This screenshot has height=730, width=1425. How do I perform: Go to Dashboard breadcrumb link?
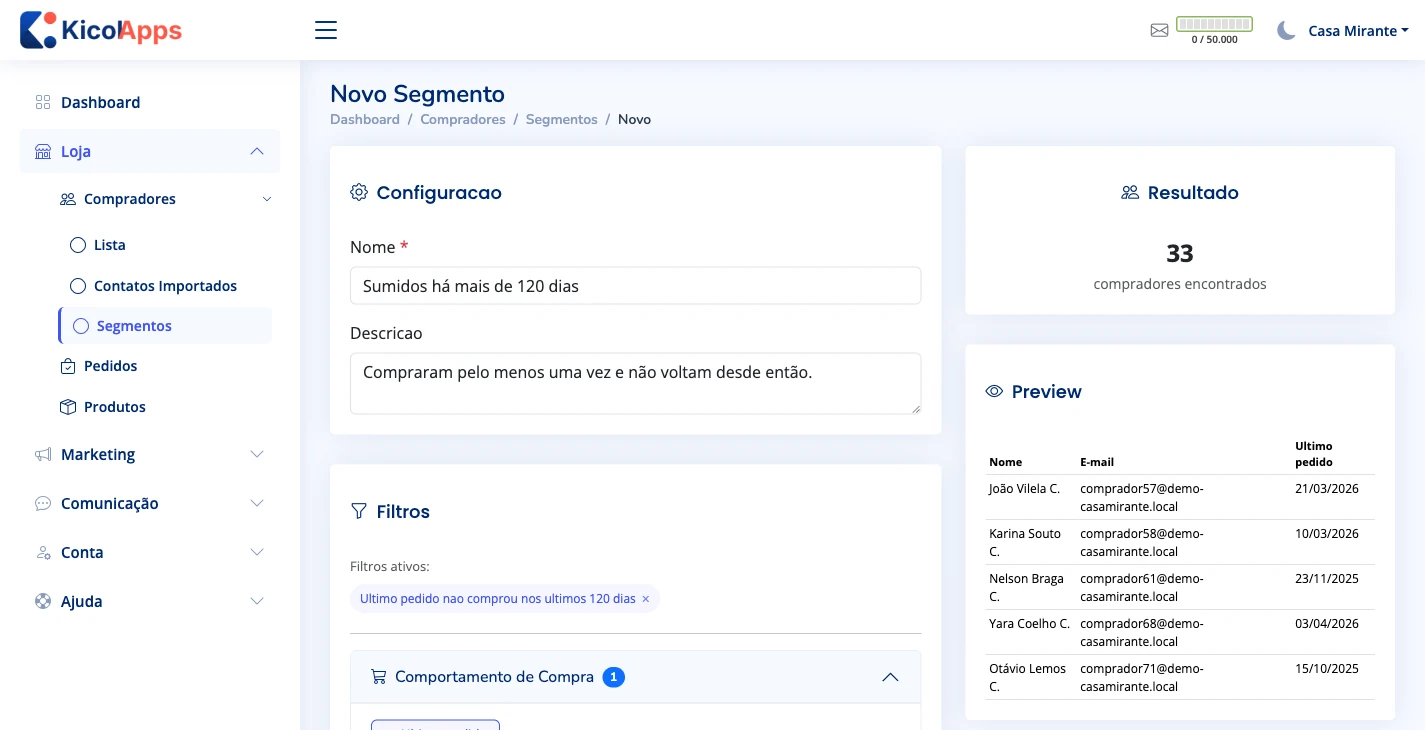365,119
